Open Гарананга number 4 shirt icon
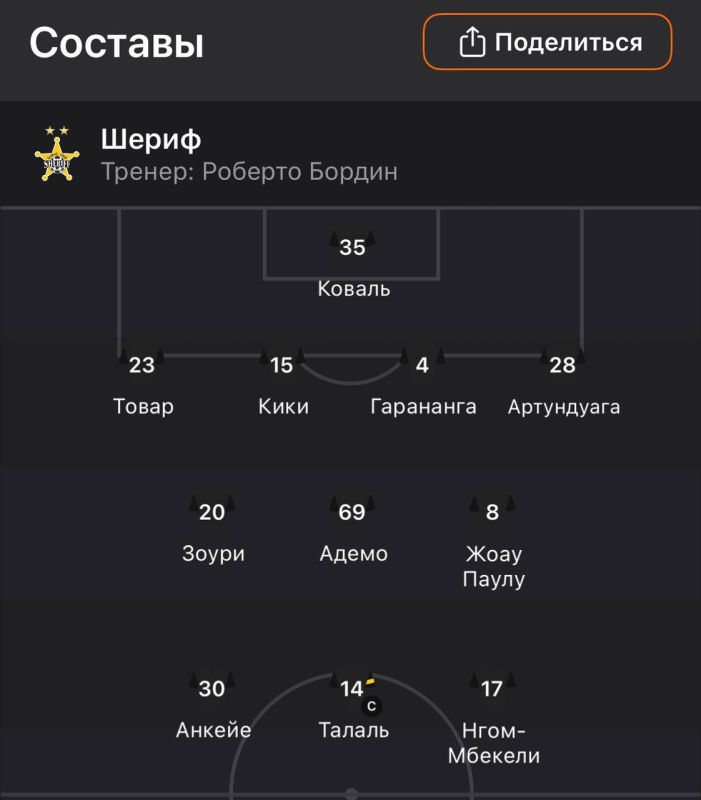 [x=422, y=365]
